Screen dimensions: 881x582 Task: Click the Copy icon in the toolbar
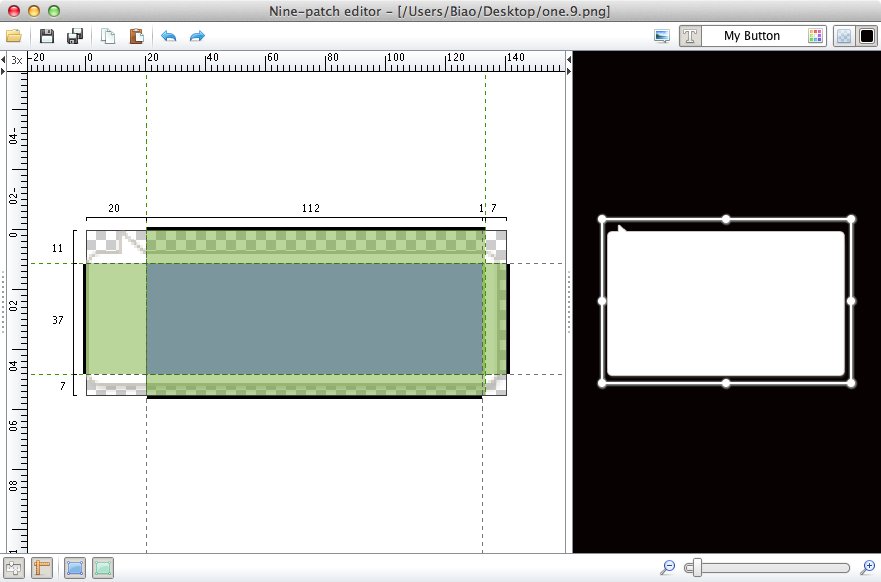pos(108,36)
